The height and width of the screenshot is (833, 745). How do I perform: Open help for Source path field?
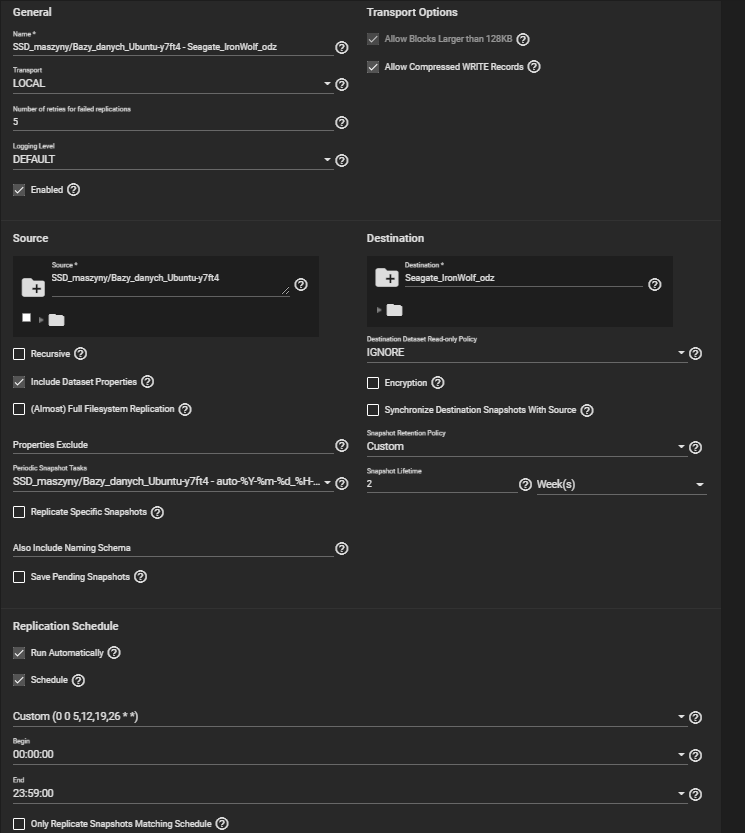coord(301,285)
